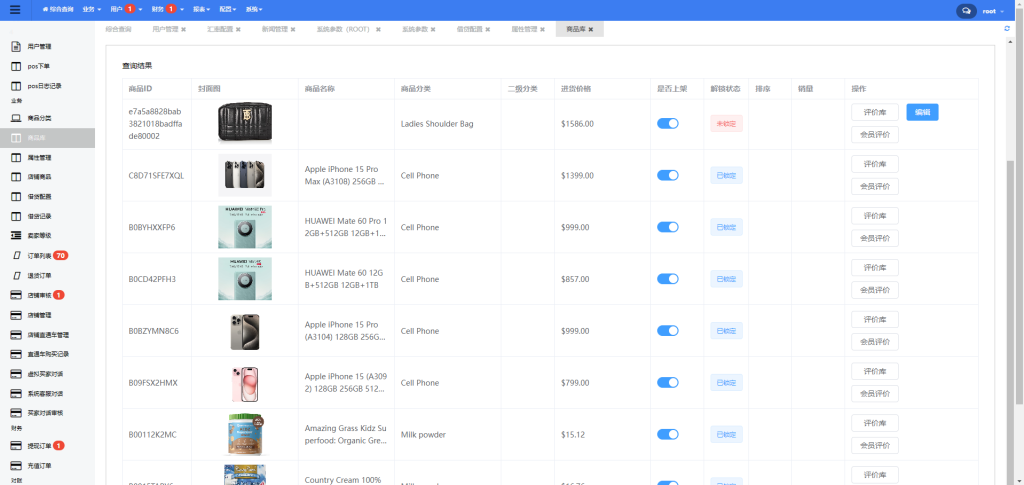1024x485 pixels.
Task: Switch to the 综合查询 tab
Action: [119, 29]
